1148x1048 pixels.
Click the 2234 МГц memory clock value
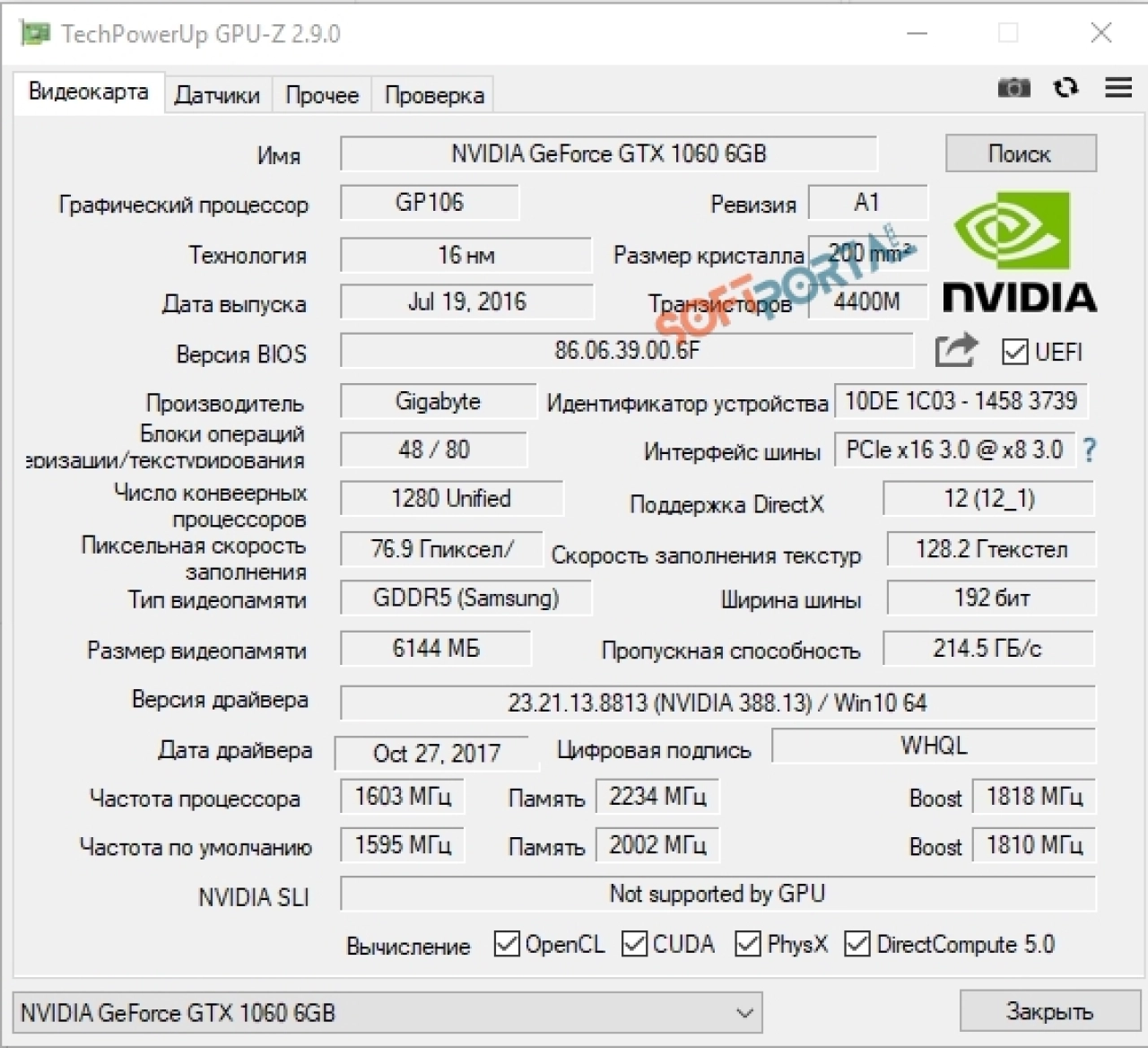657,796
